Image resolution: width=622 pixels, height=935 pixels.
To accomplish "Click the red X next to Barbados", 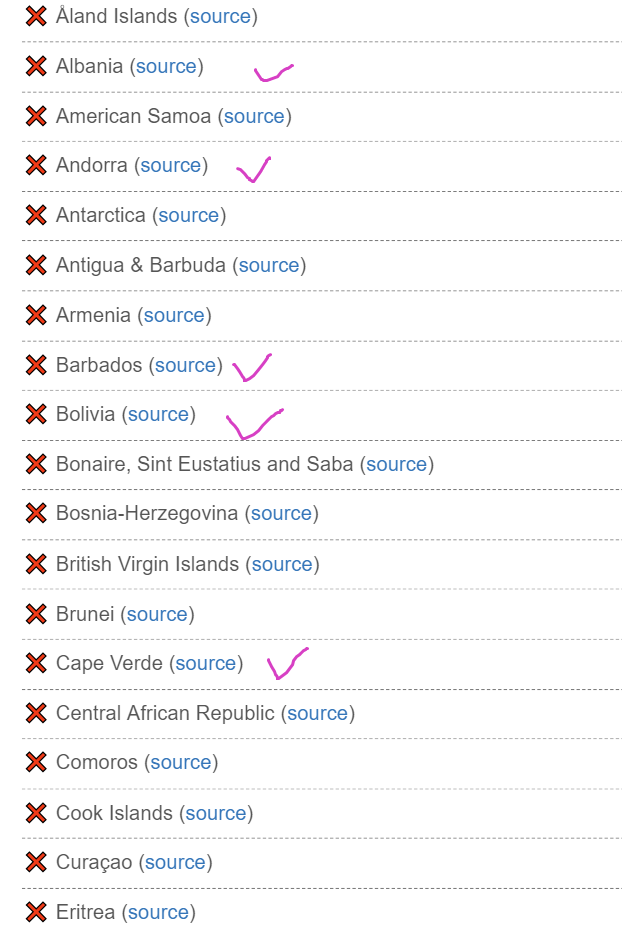I will 36,365.
